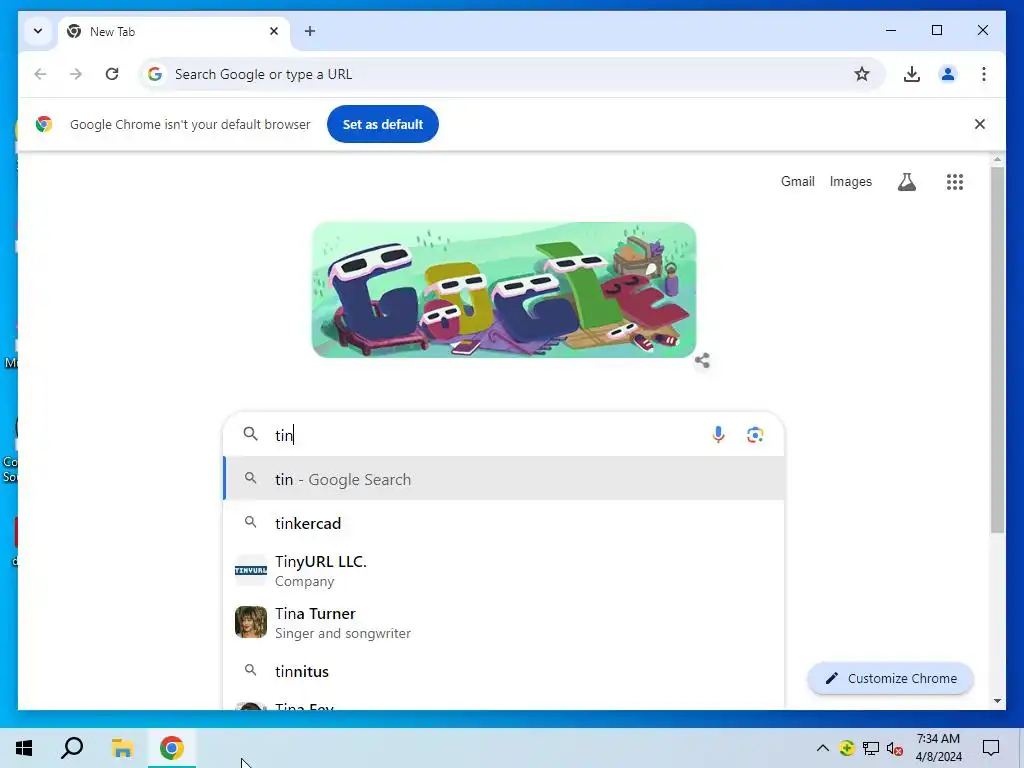
Task: Open the Images link
Action: [850, 182]
